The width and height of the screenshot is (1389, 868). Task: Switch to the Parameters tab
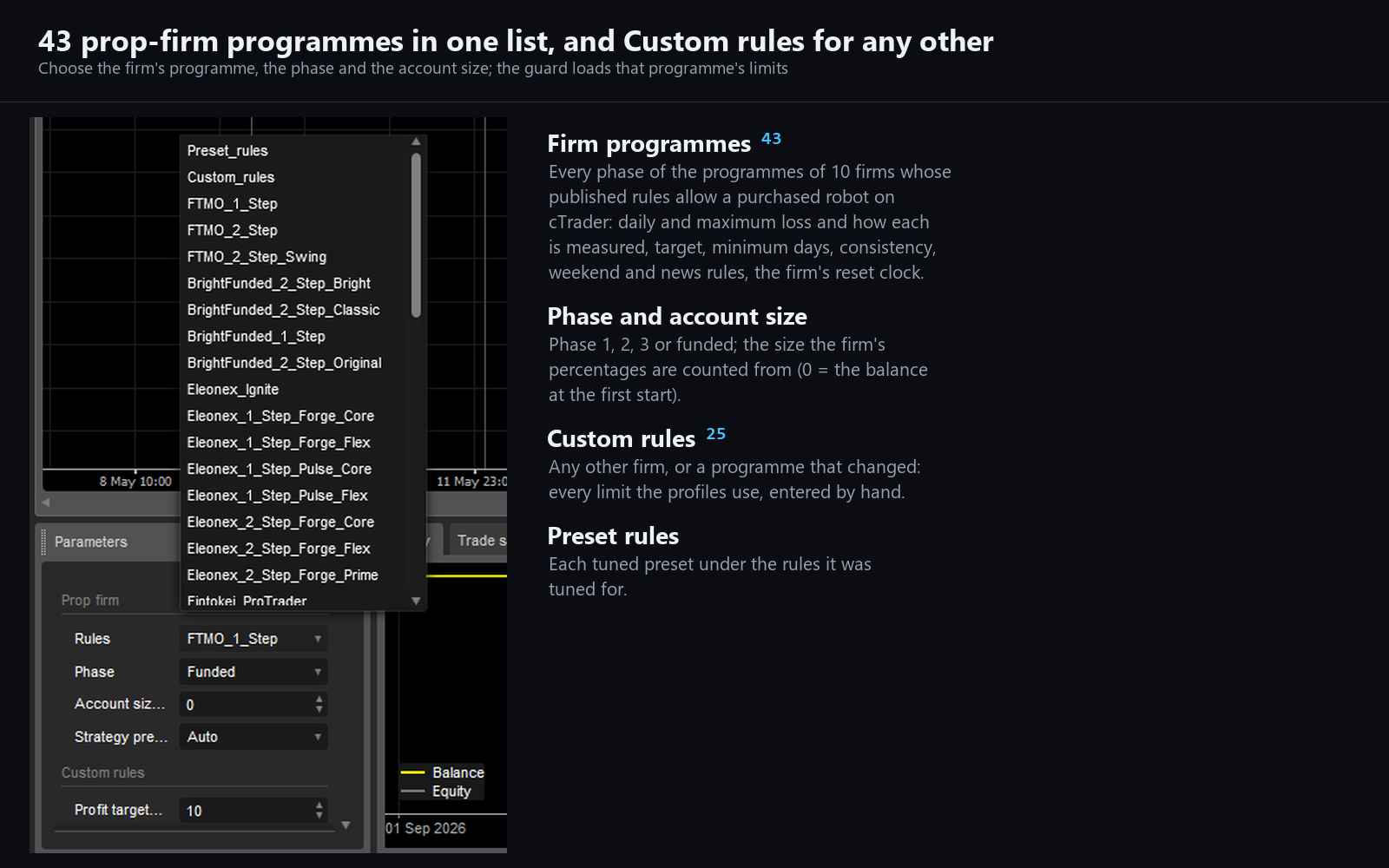[x=91, y=542]
